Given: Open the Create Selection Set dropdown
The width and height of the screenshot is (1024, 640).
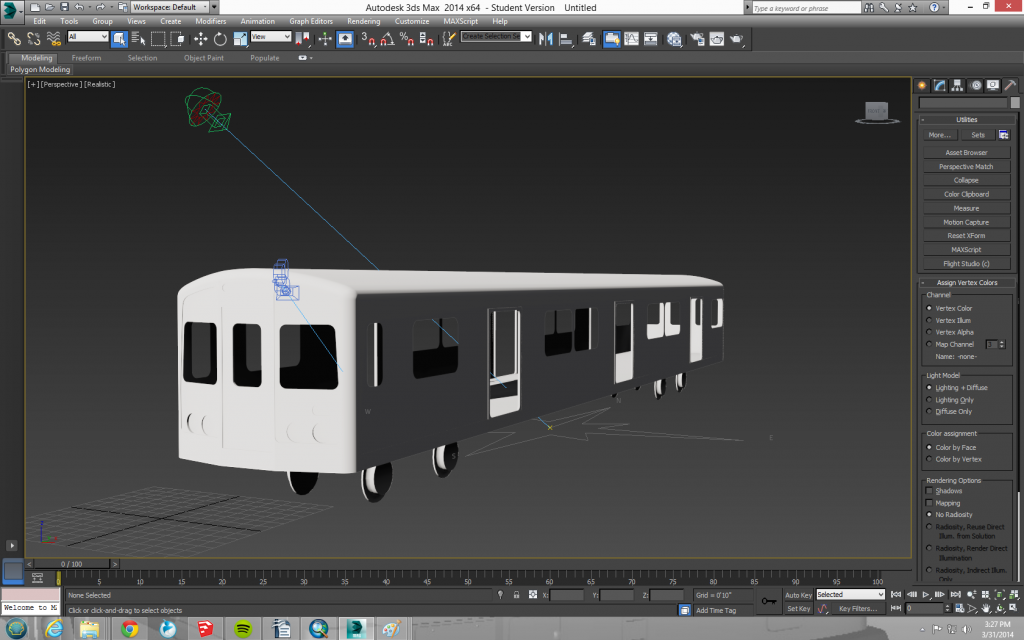Looking at the screenshot, I should 496,37.
